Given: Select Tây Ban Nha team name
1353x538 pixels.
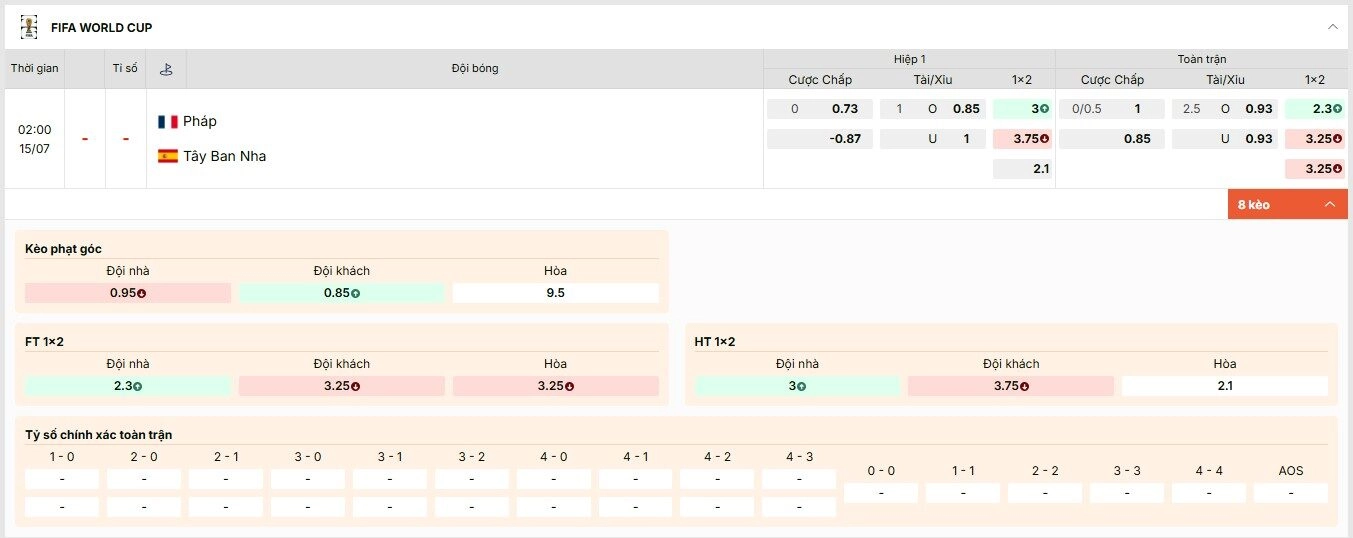Looking at the screenshot, I should (225, 156).
